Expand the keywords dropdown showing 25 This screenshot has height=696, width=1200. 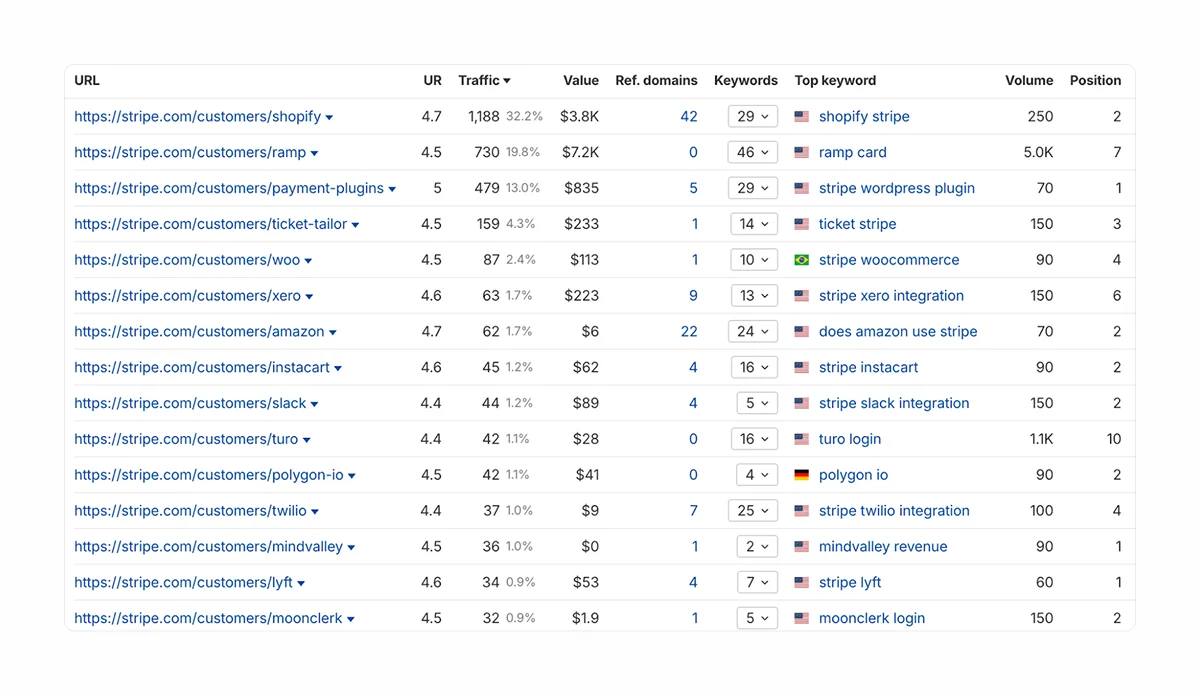[x=752, y=511]
